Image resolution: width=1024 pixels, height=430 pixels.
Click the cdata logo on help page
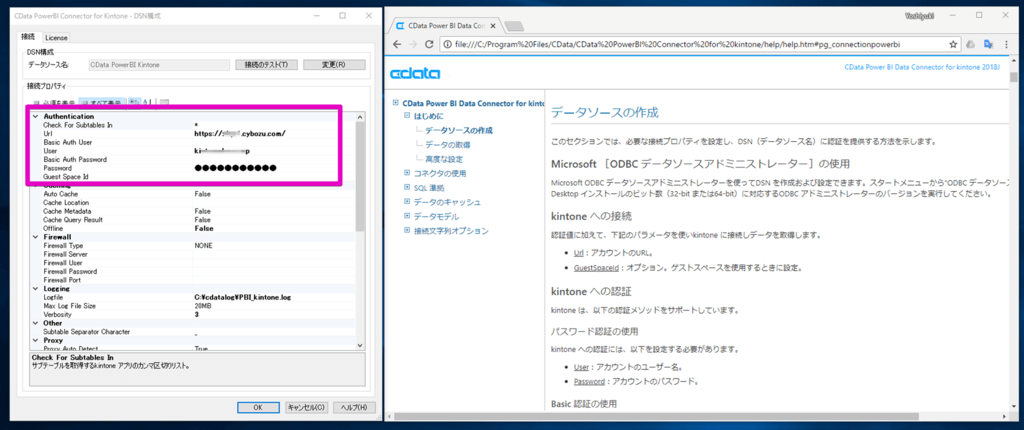pos(415,73)
